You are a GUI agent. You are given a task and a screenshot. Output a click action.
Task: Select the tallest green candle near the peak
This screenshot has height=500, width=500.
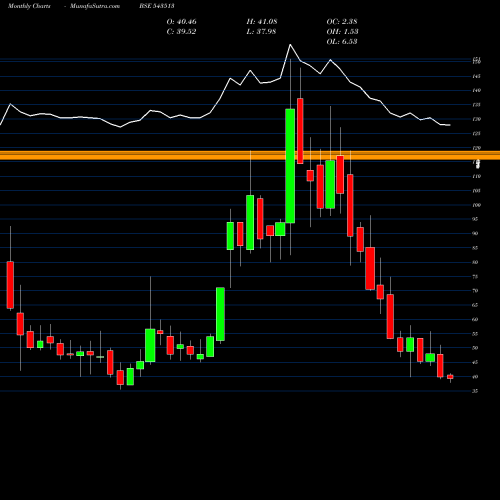tap(290, 166)
